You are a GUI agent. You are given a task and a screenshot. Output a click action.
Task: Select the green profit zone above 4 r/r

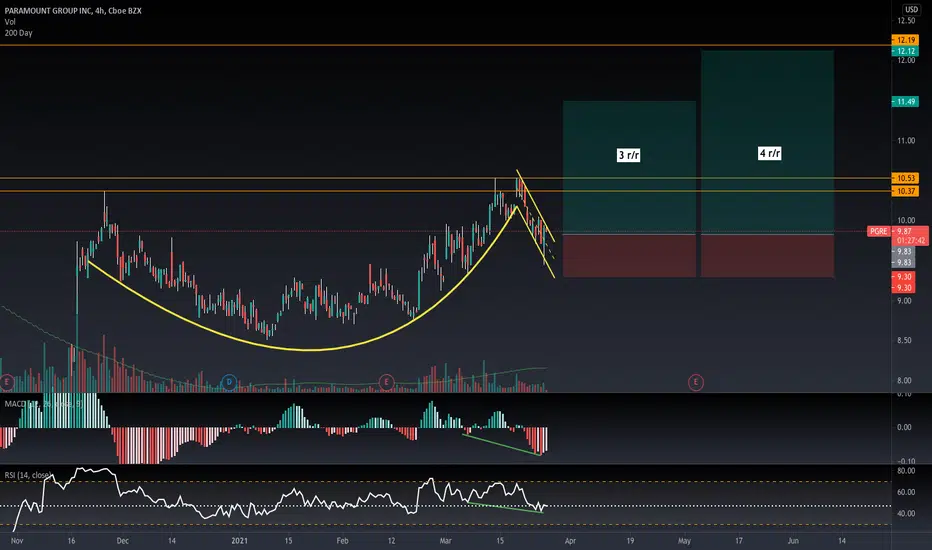click(767, 143)
